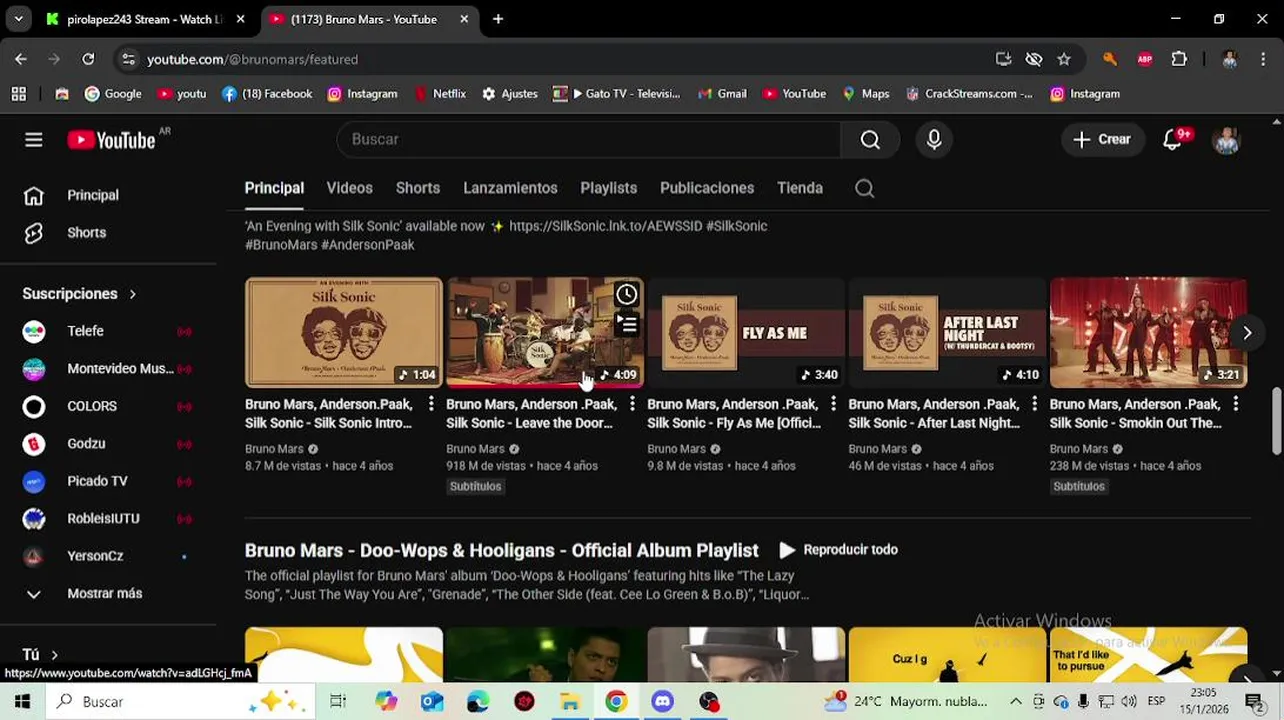Click the Windows taskbar search box

pyautogui.click(x=180, y=702)
